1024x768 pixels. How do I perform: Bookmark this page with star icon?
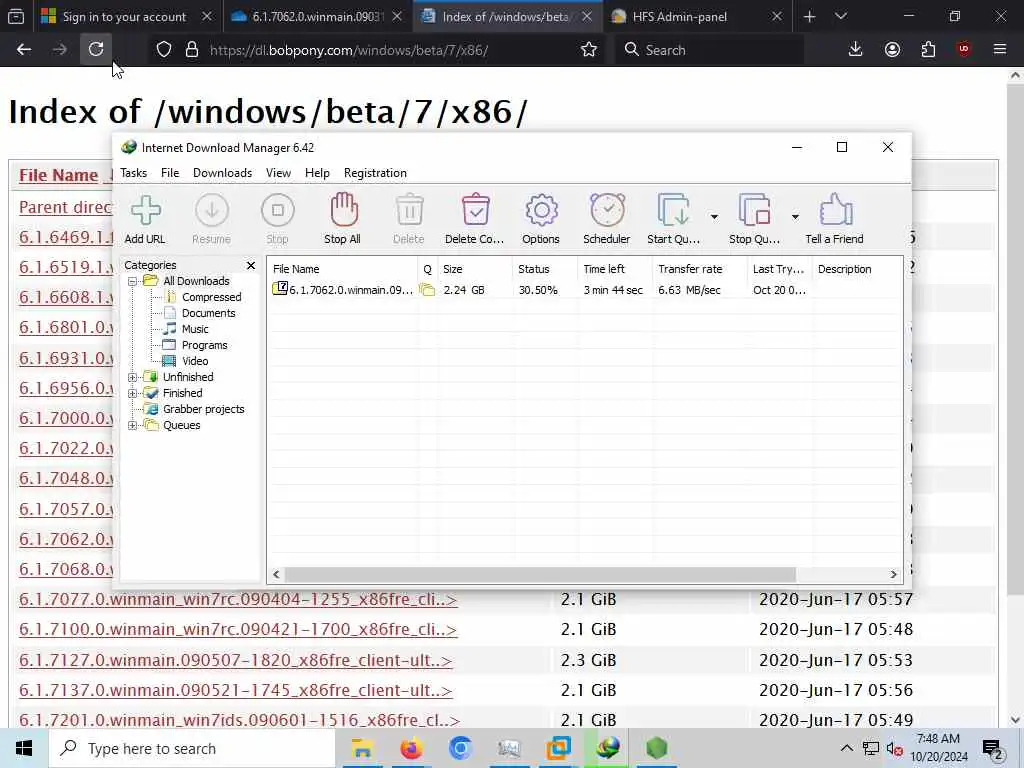(589, 50)
